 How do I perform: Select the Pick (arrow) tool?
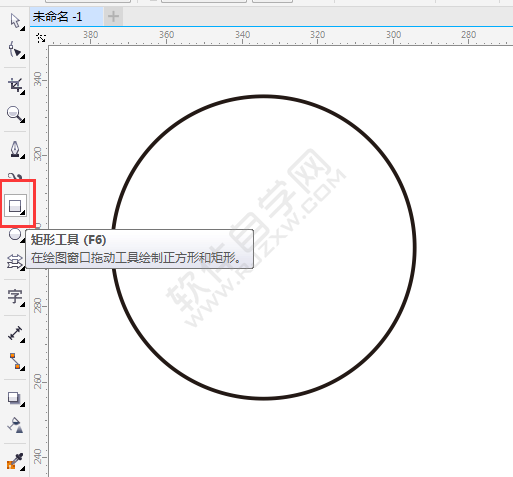click(15, 21)
